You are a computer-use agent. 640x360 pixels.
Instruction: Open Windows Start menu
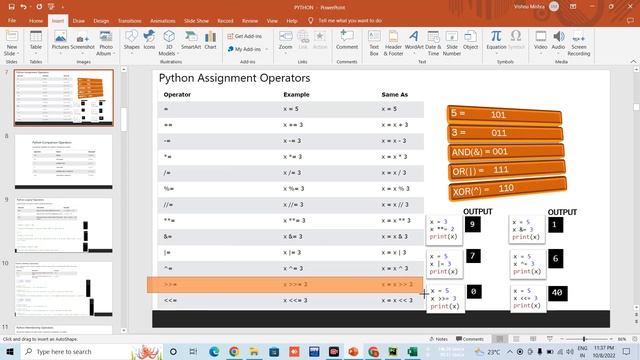[x=9, y=351]
